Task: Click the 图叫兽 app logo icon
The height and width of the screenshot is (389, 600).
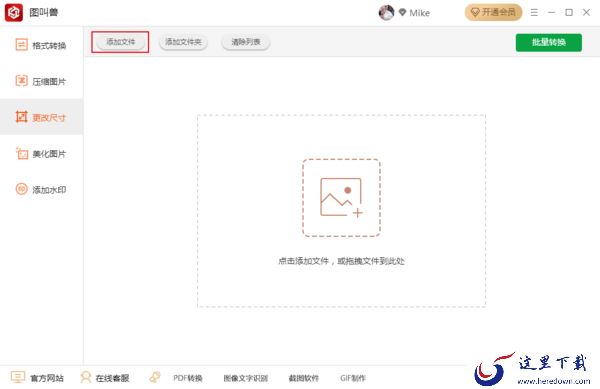Action: (x=14, y=13)
